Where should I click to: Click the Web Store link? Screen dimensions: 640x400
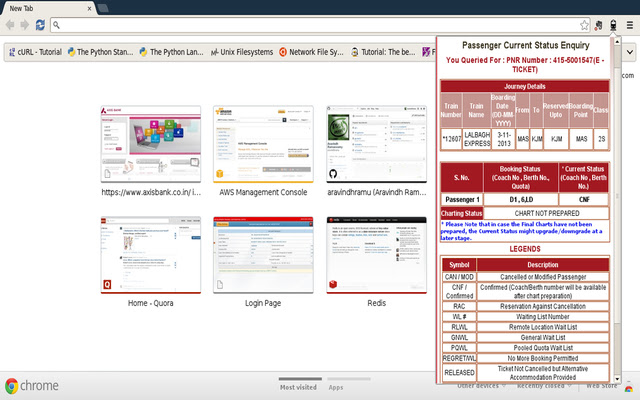(602, 386)
